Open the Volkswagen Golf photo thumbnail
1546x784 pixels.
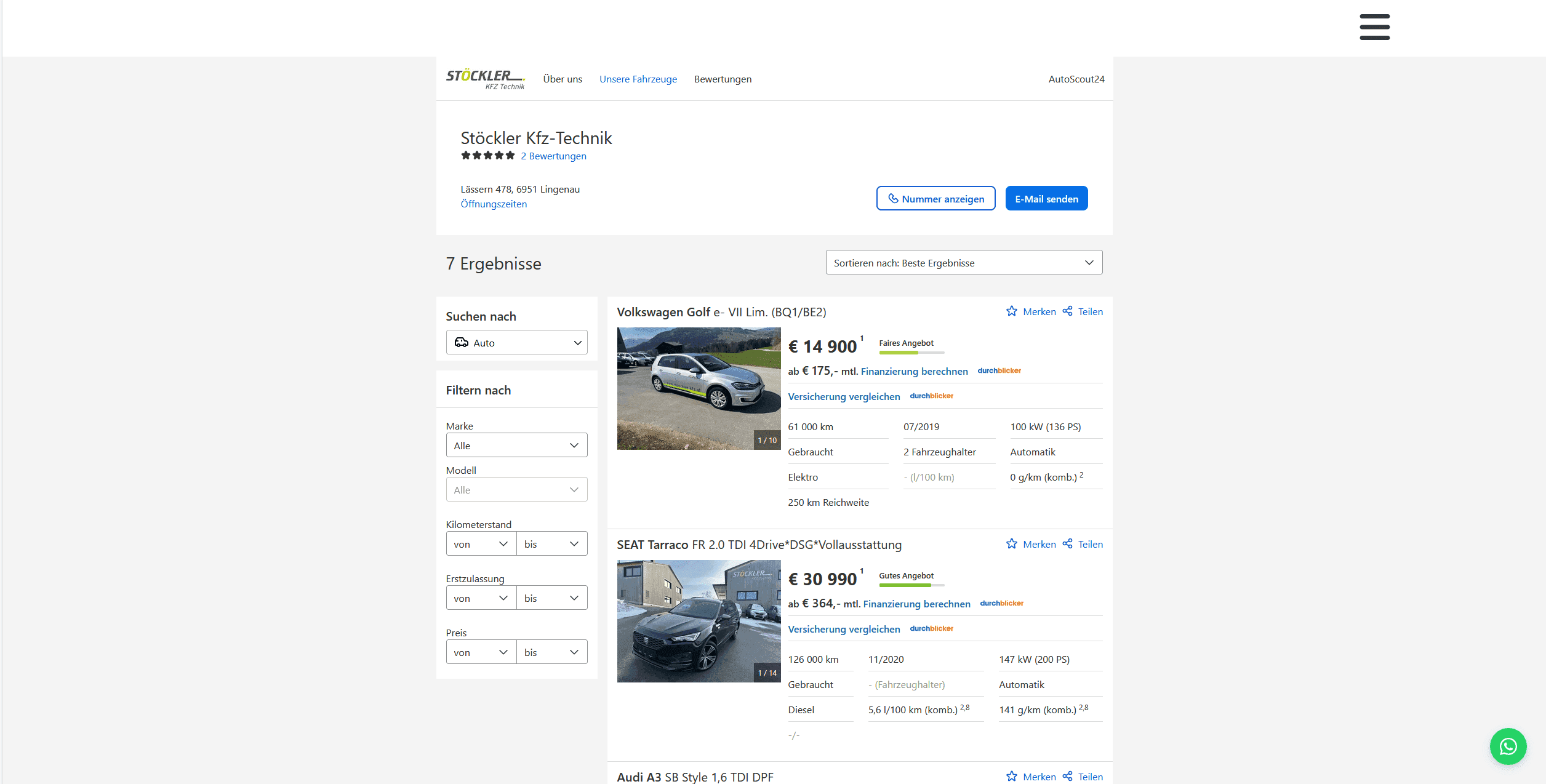pyautogui.click(x=699, y=388)
